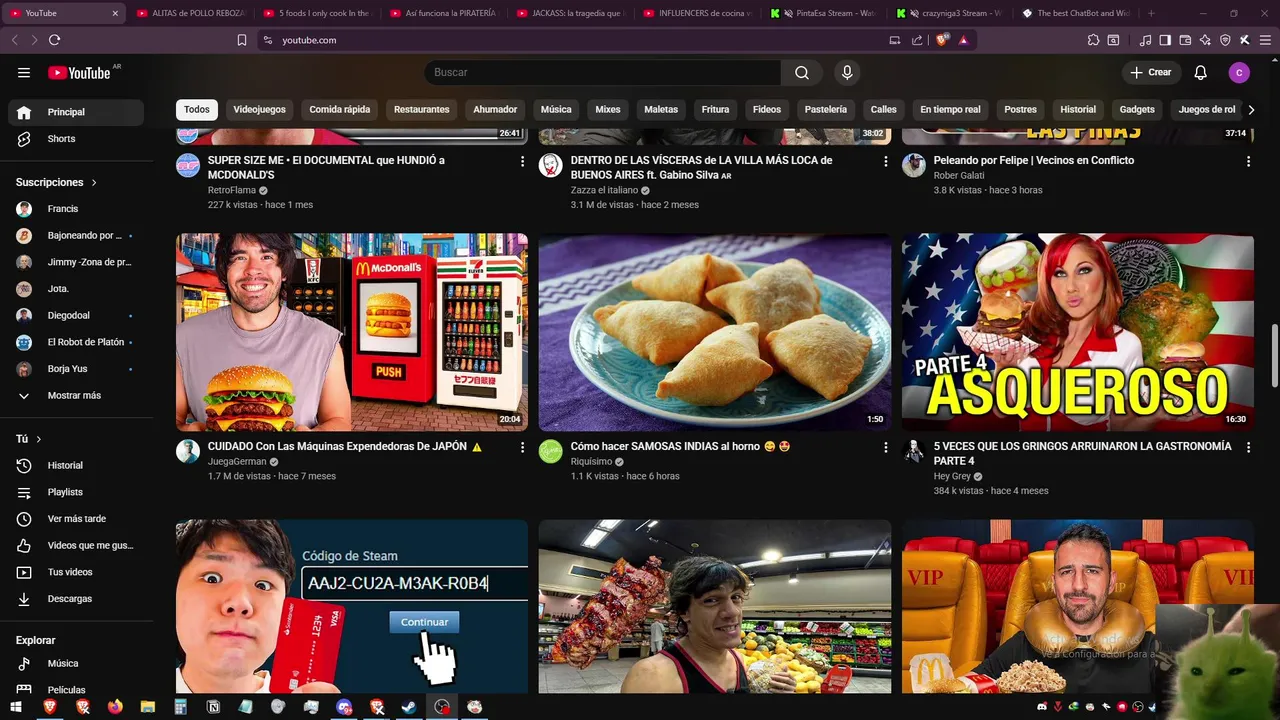Screen dimensions: 1280x720
Task: Open Francis subscription channel
Action: 76,209
